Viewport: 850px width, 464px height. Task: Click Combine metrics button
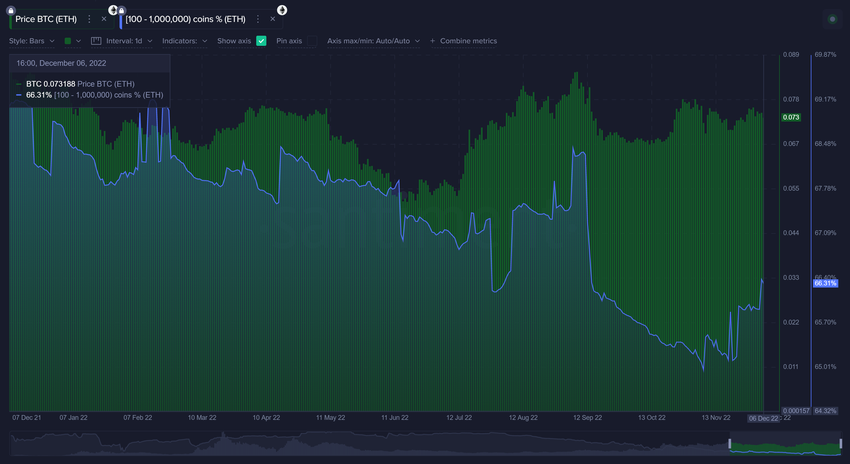tap(463, 41)
